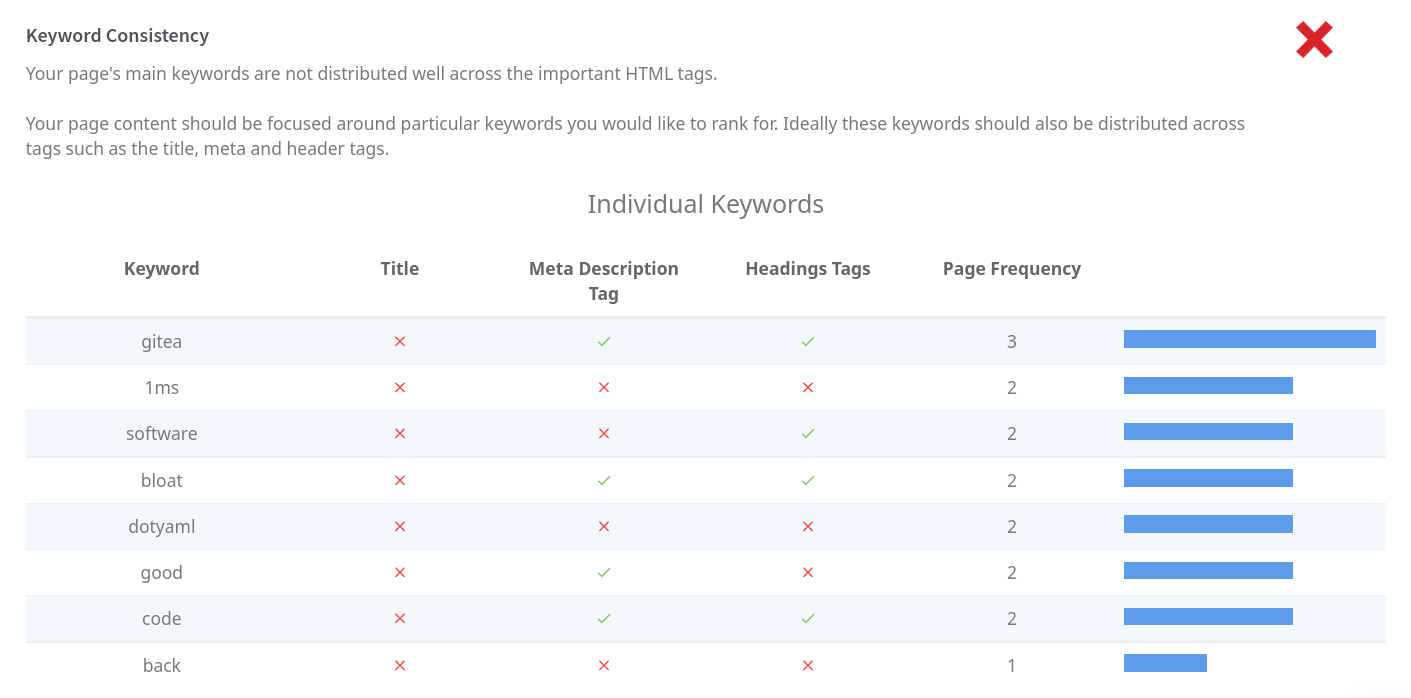Click the Individual Keywords table title
Viewport: 1411px width, 698px height.
click(x=705, y=205)
